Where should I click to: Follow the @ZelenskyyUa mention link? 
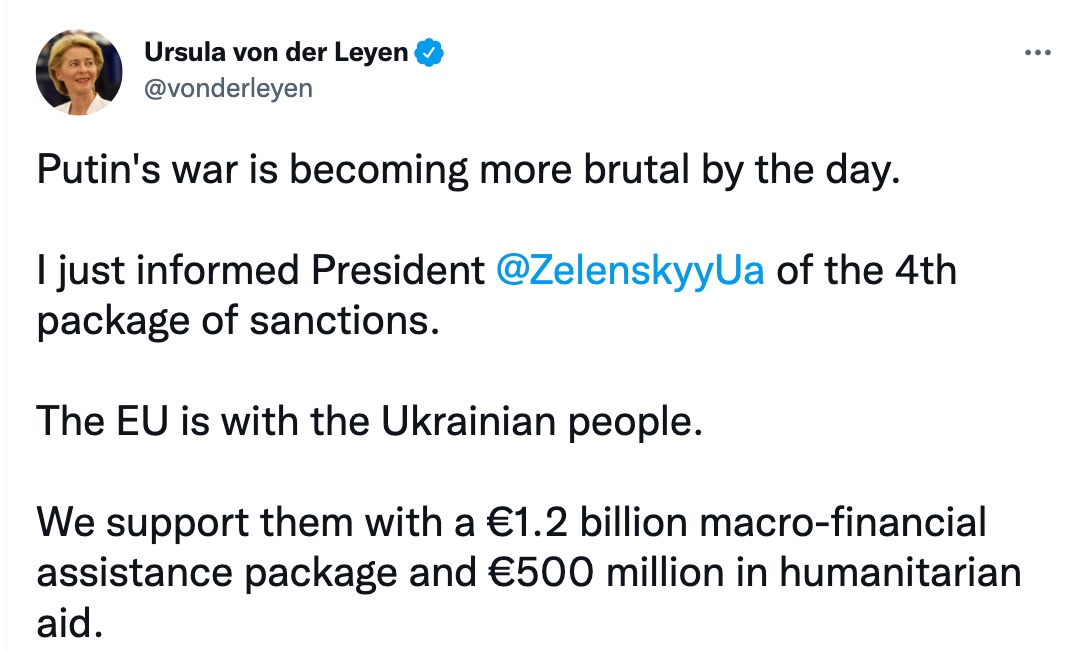630,270
